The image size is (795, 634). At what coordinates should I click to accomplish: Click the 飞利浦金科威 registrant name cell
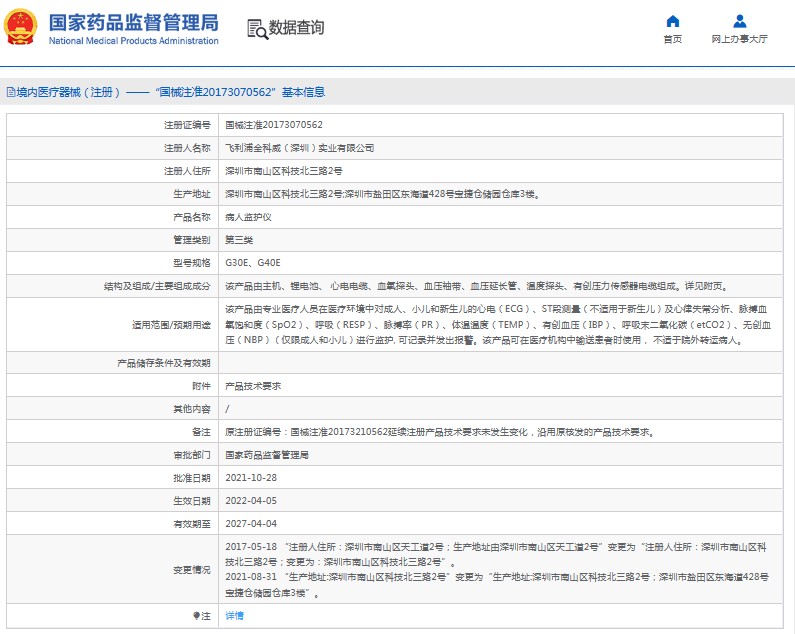pyautogui.click(x=500, y=148)
